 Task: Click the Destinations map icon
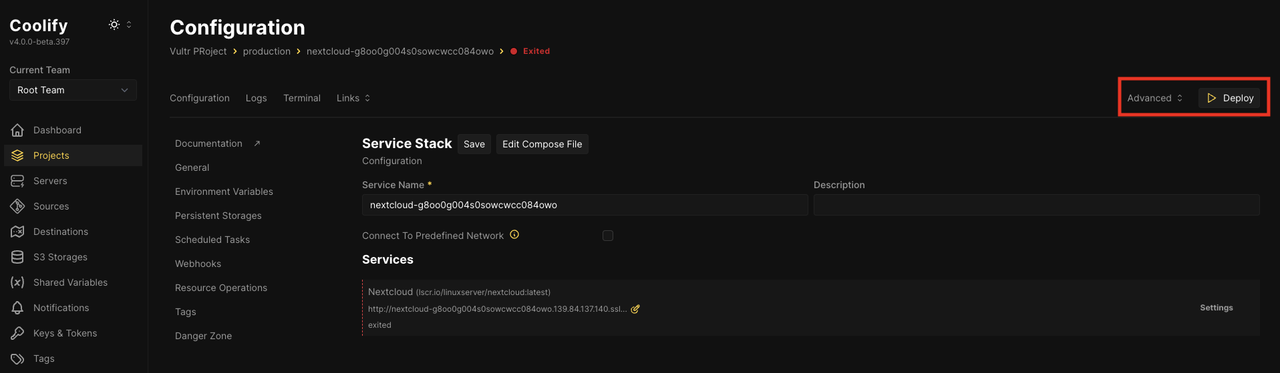17,231
